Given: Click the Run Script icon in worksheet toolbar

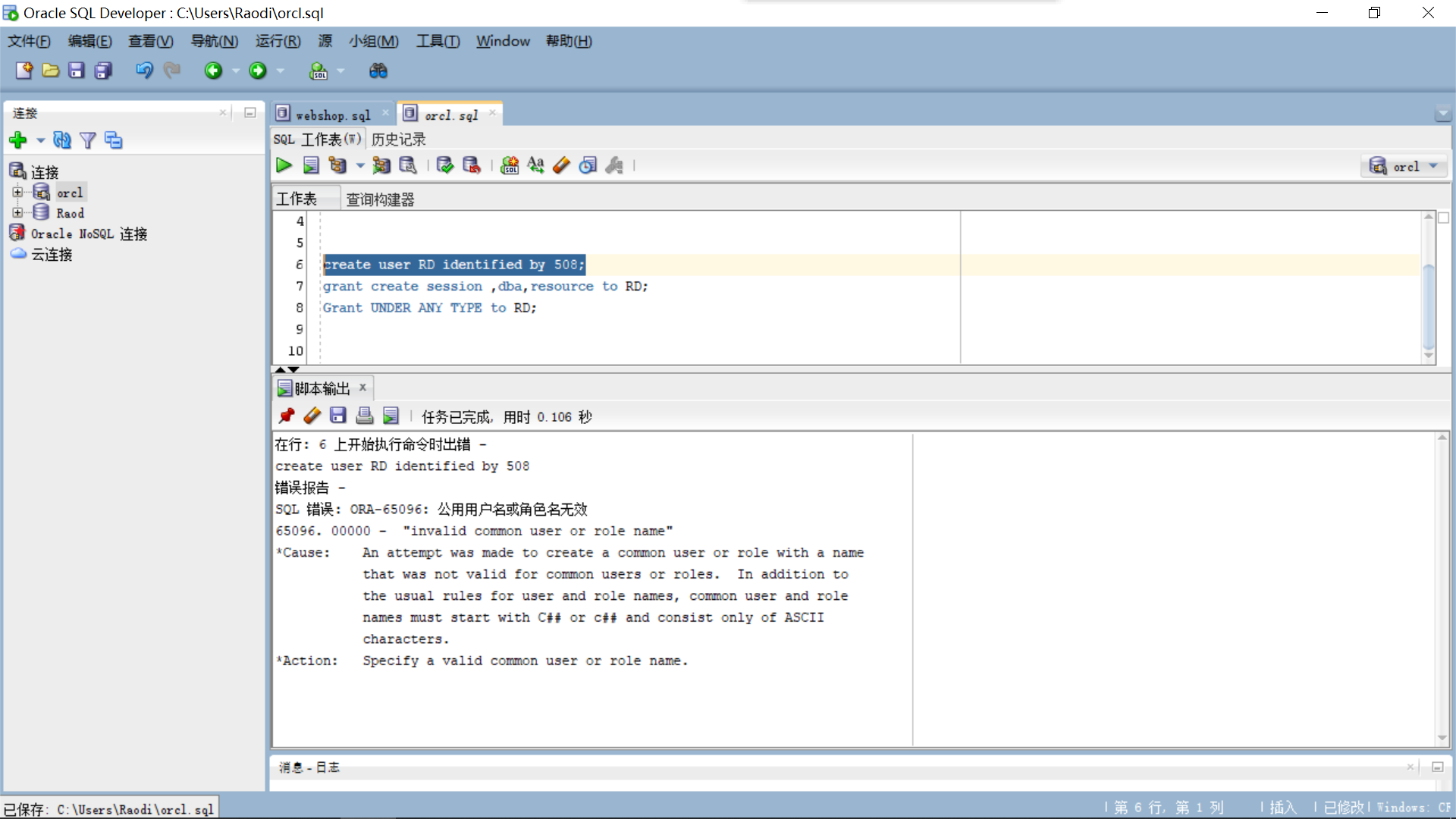Looking at the screenshot, I should (311, 165).
